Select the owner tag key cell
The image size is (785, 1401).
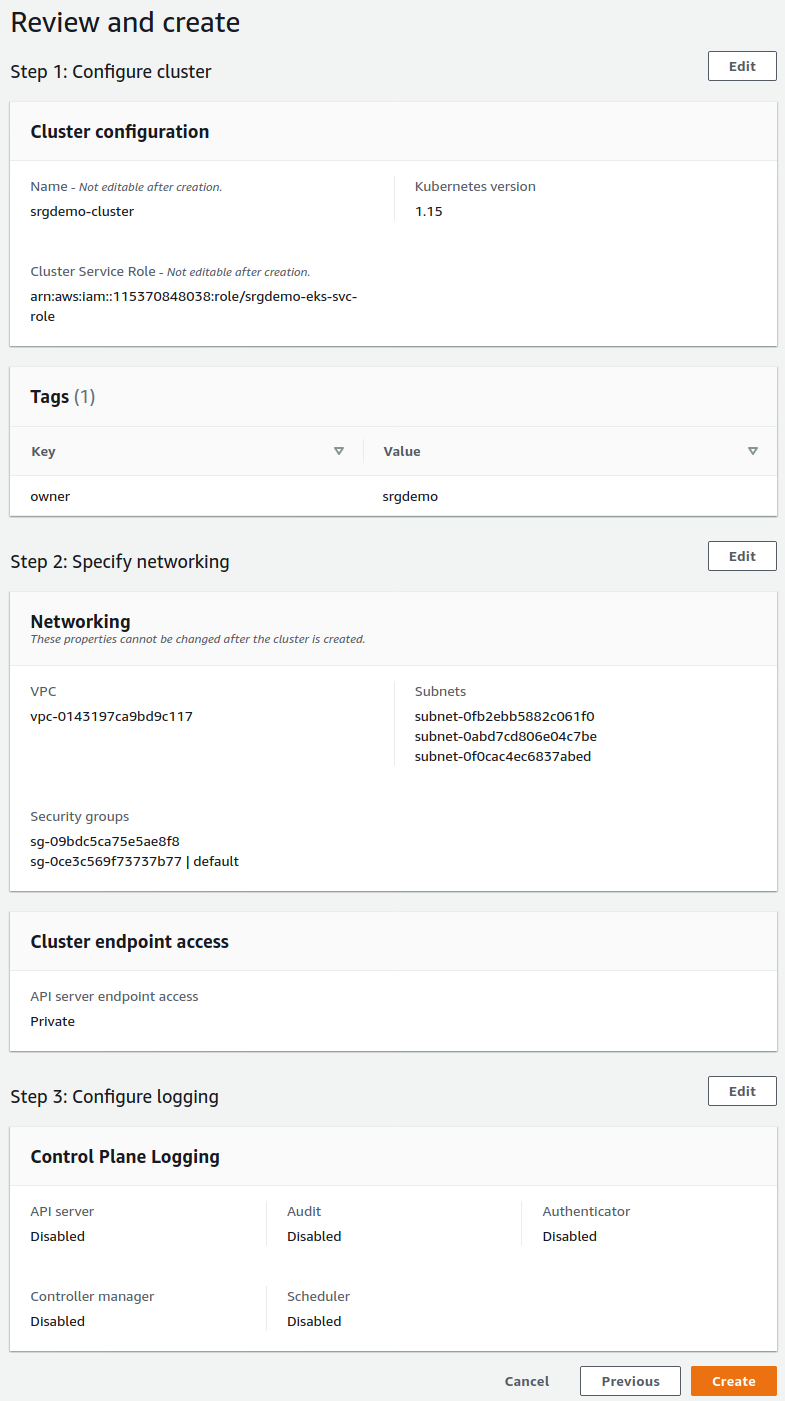[51, 496]
